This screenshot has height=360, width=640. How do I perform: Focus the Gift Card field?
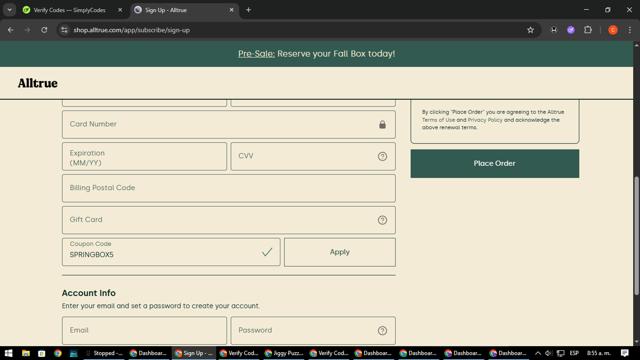tap(229, 220)
